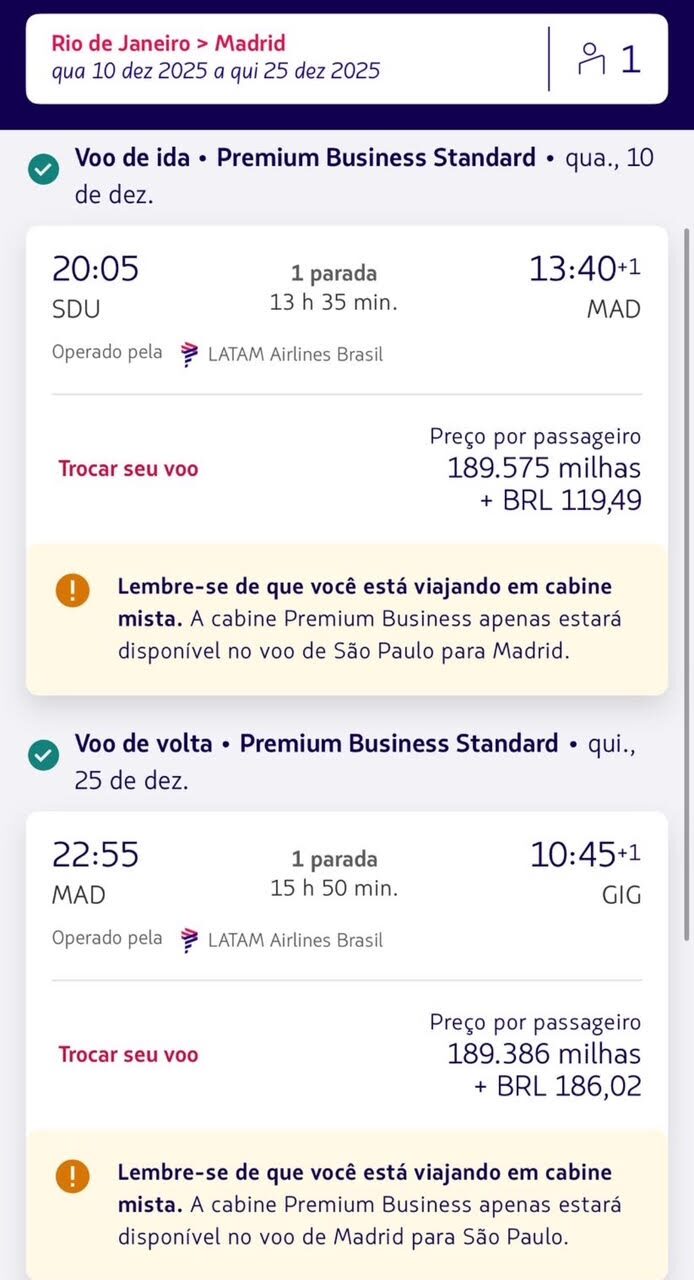Open the Rio de Janeiro > Madrid route title
Viewport: 694px width, 1280px height.
pos(169,43)
